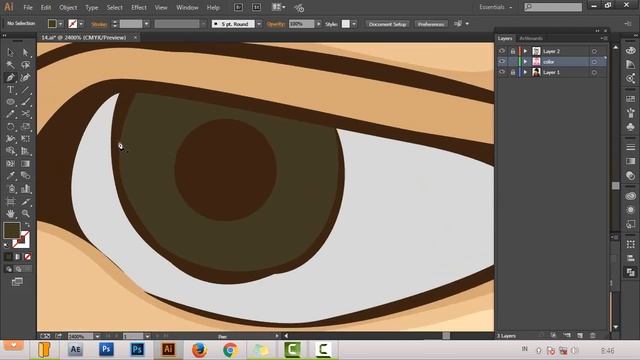This screenshot has height=360, width=640.
Task: Expand the color layer contents
Action: click(x=526, y=62)
